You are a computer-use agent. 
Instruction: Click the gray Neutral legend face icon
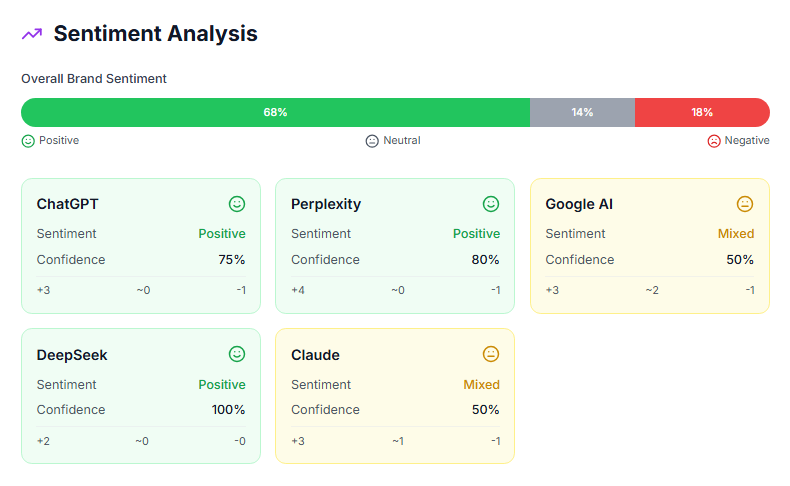[x=372, y=141]
